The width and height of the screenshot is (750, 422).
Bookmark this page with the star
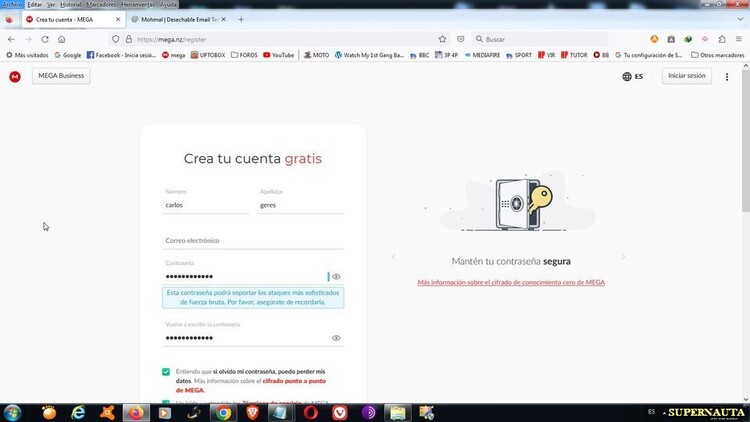pos(442,39)
